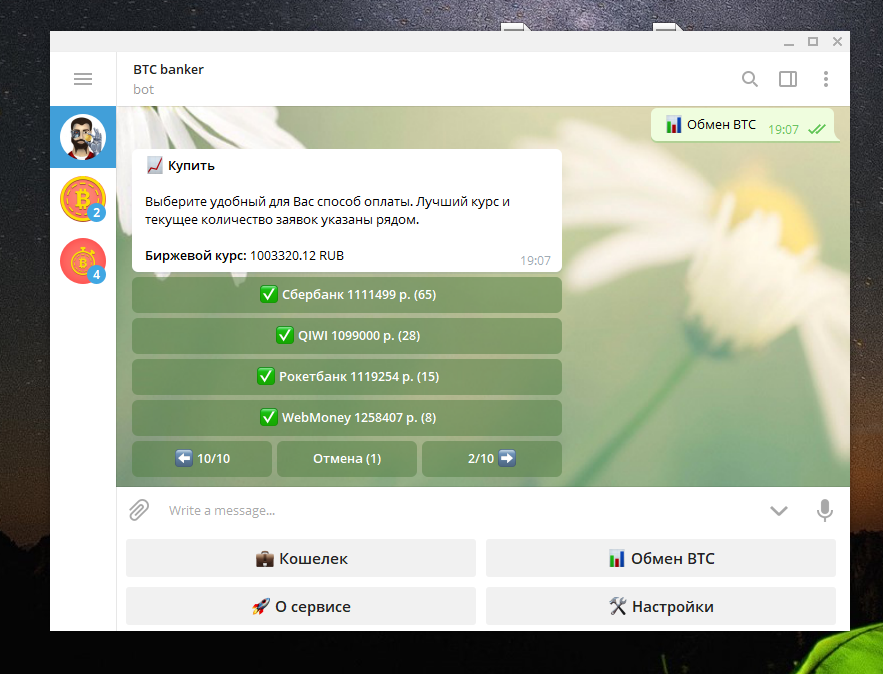Open the О сервисе keyboard button

pyautogui.click(x=301, y=606)
